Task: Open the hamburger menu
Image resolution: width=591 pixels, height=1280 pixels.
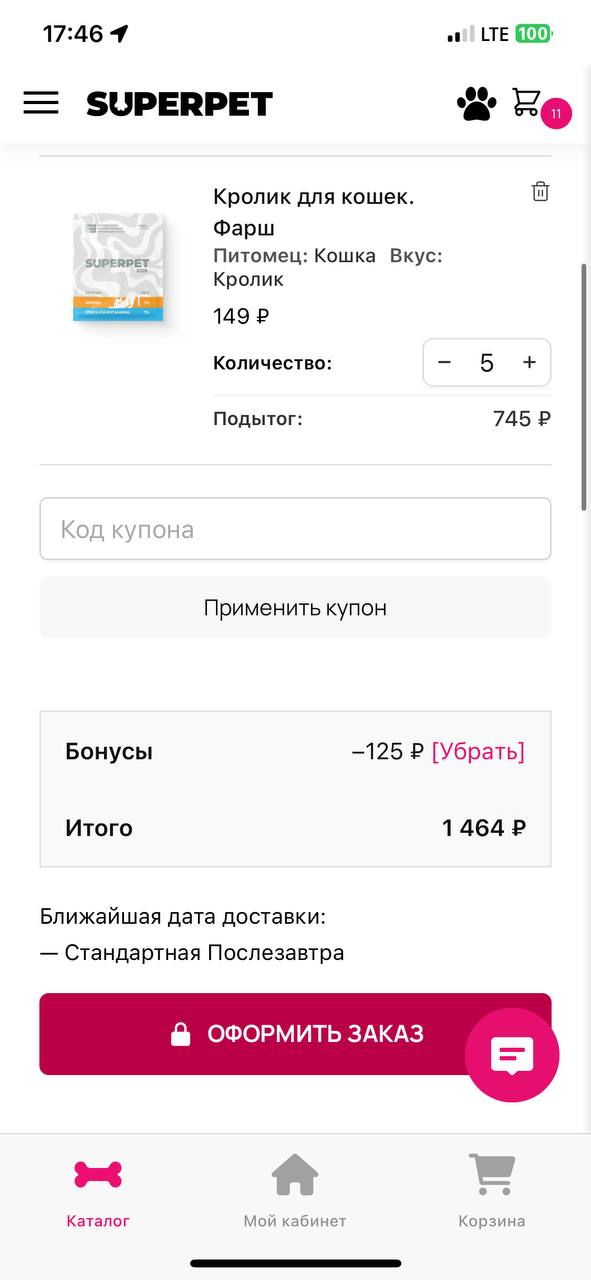Action: point(41,103)
